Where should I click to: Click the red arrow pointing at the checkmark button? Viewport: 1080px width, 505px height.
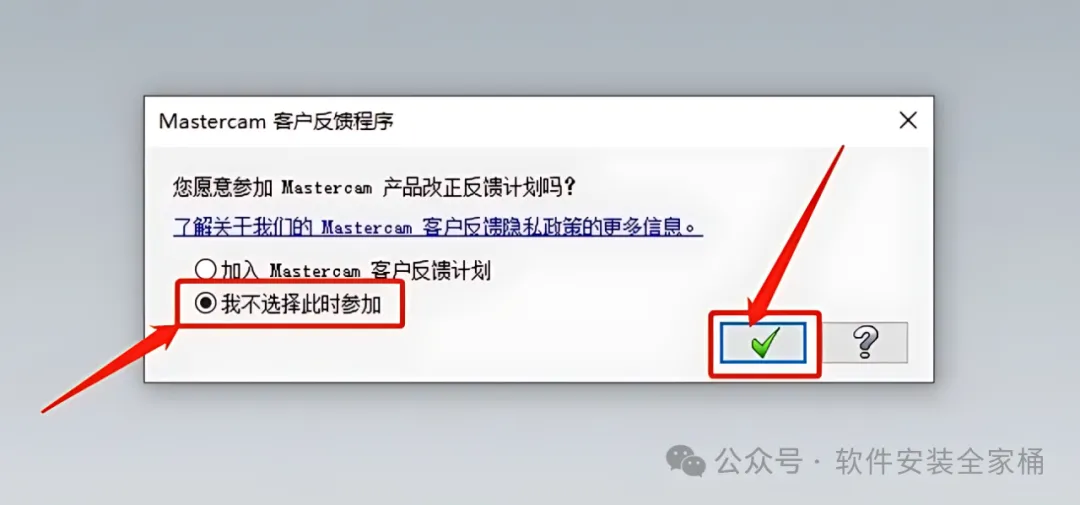pos(797,234)
